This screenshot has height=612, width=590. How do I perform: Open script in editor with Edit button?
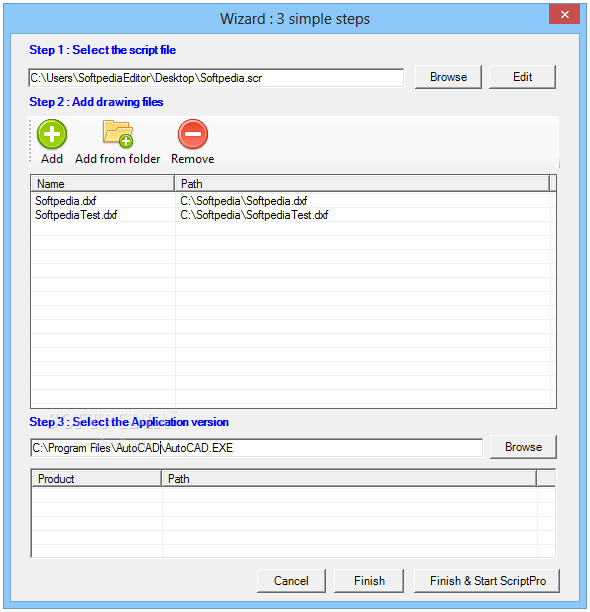click(522, 77)
